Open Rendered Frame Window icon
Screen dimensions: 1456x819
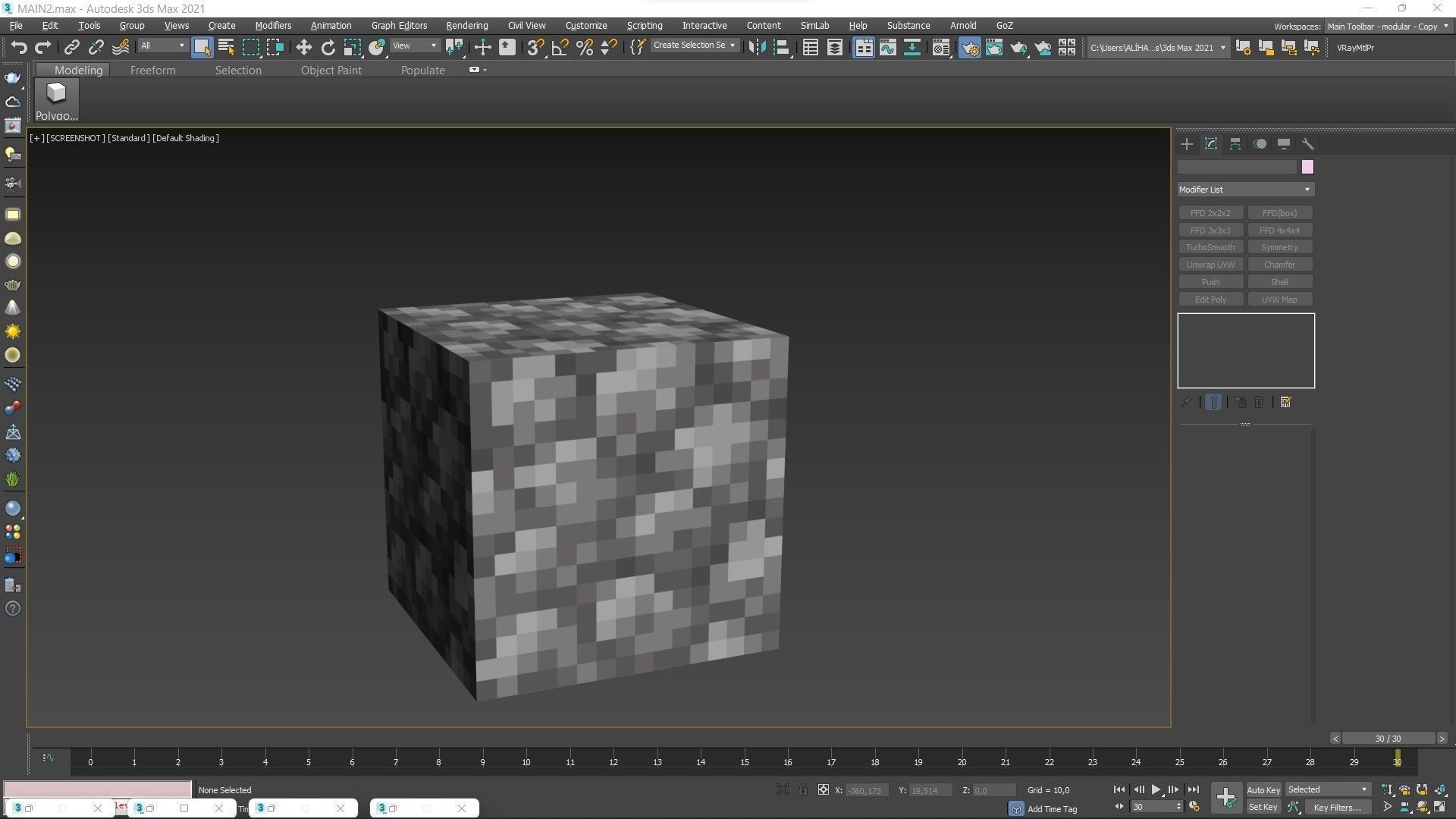point(993,47)
